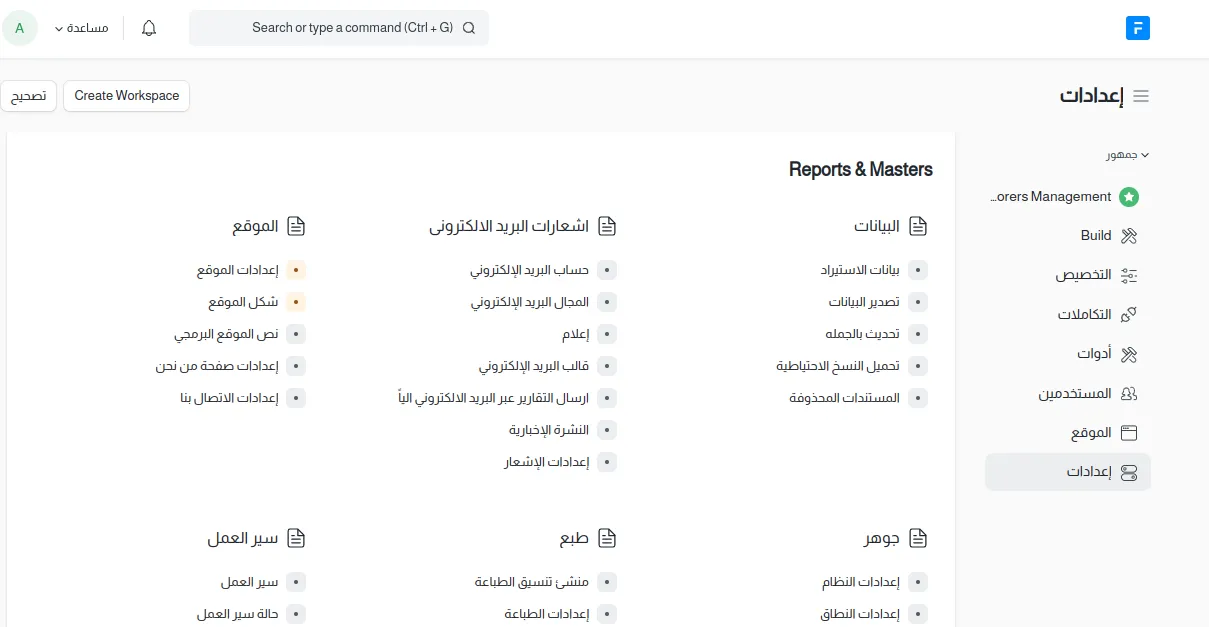Open إعدادات النظام link

click(860, 582)
